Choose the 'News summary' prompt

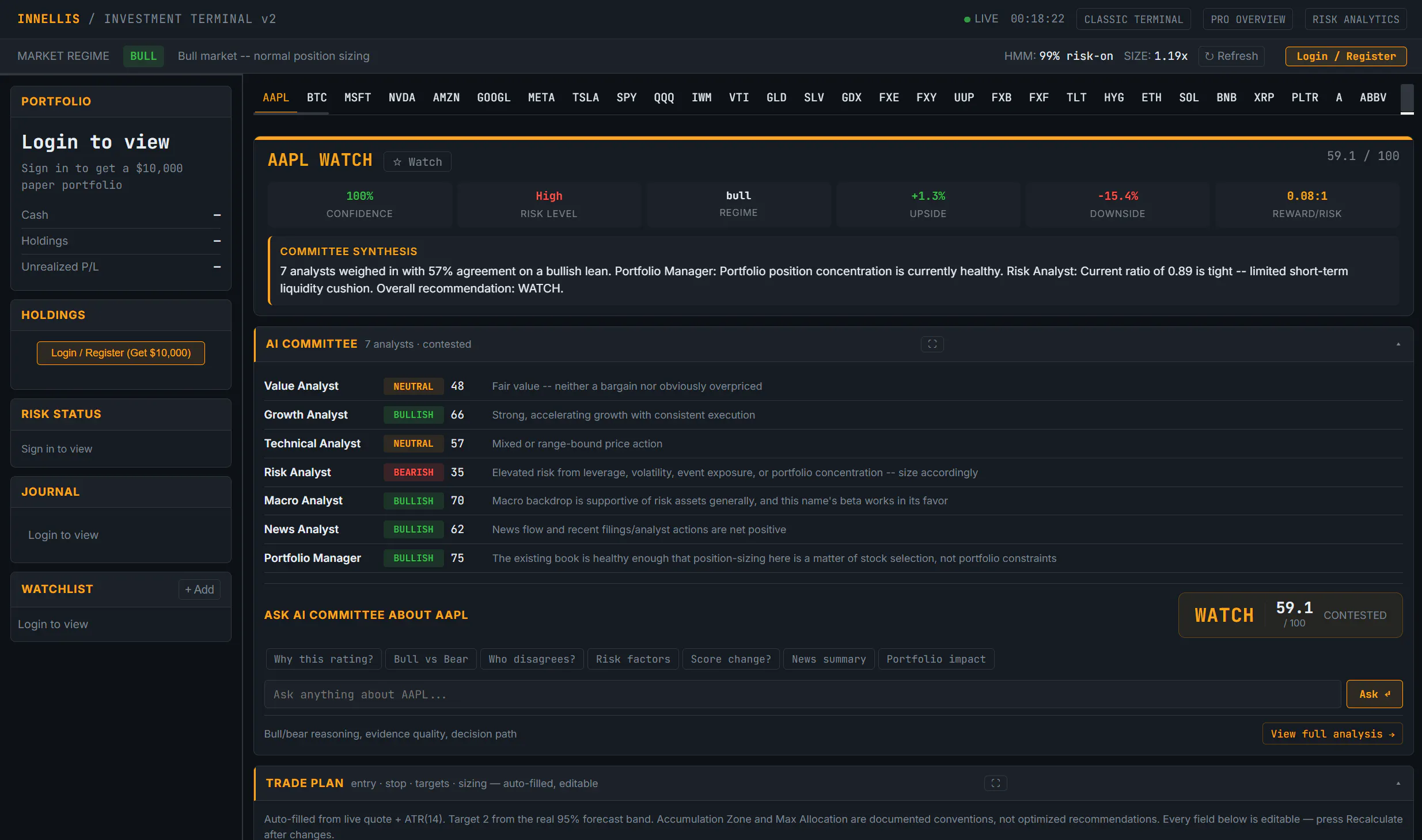[x=829, y=659]
